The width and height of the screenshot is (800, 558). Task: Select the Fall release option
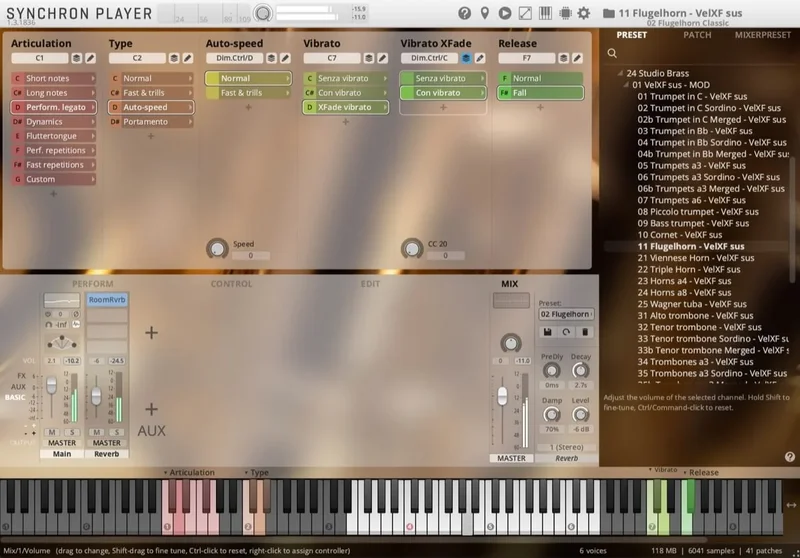click(540, 93)
